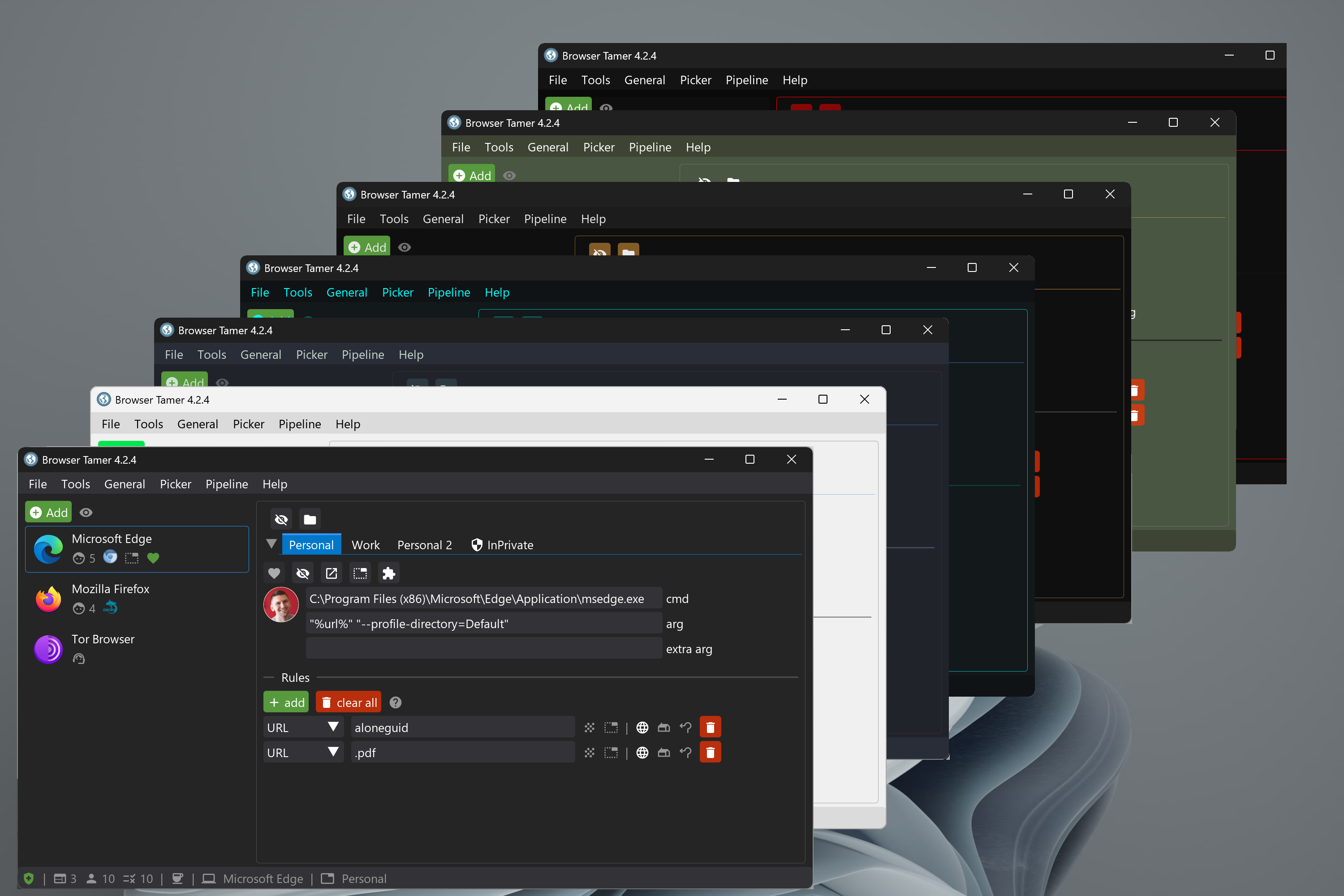This screenshot has width=1344, height=896.
Task: Click the laptop icon beside Microsoft Edge in status bar
Action: [209, 878]
